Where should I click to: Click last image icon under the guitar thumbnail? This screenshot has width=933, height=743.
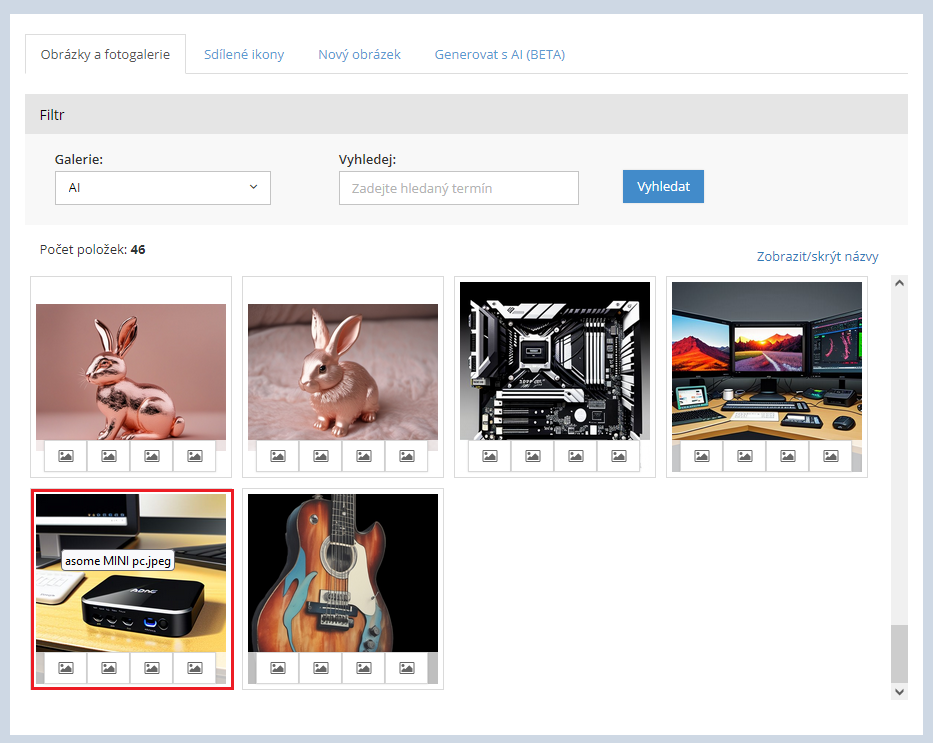pyautogui.click(x=406, y=668)
